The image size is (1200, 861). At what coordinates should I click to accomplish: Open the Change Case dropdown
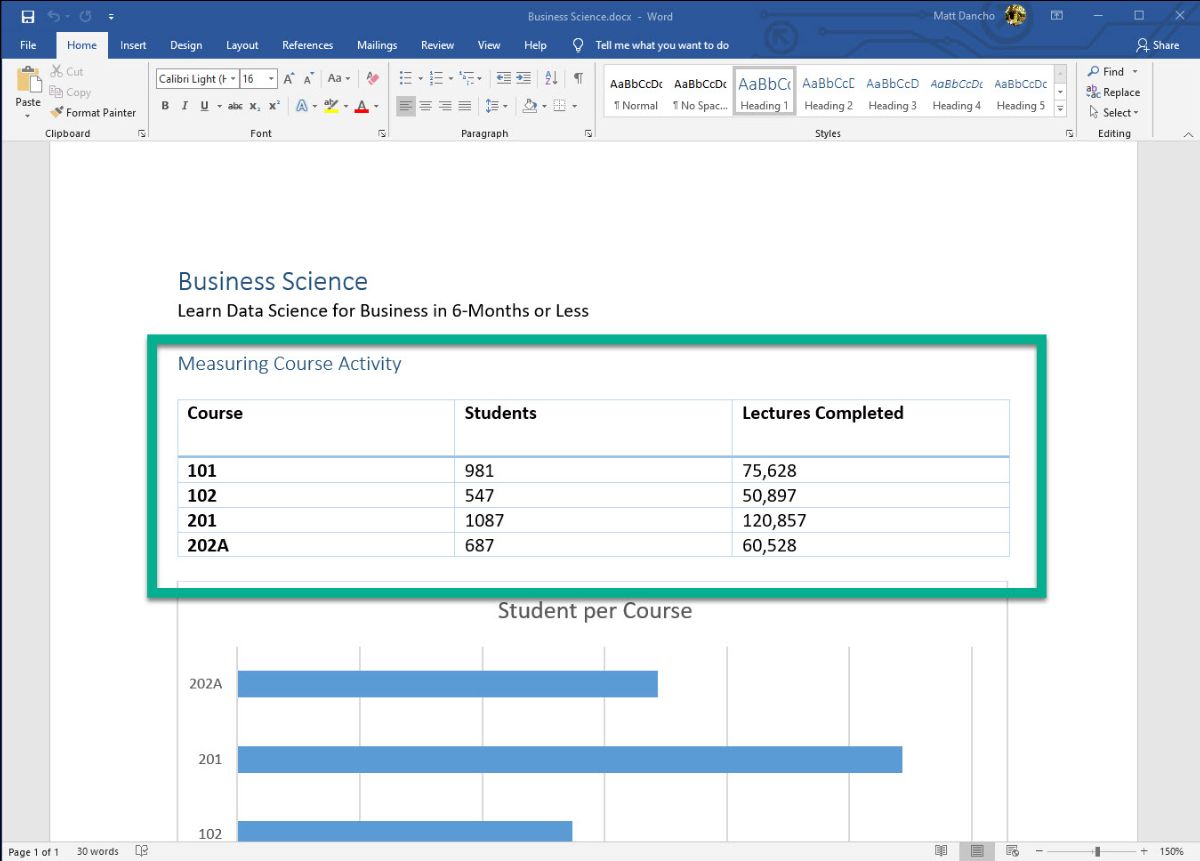click(339, 78)
